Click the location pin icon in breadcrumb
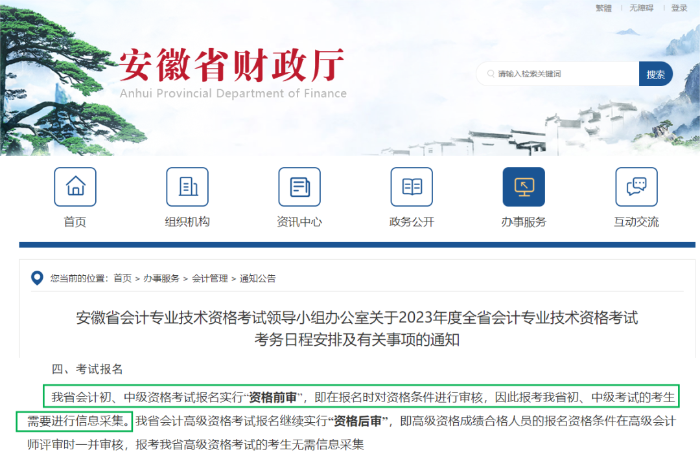This screenshot has height=461, width=700. point(37,277)
